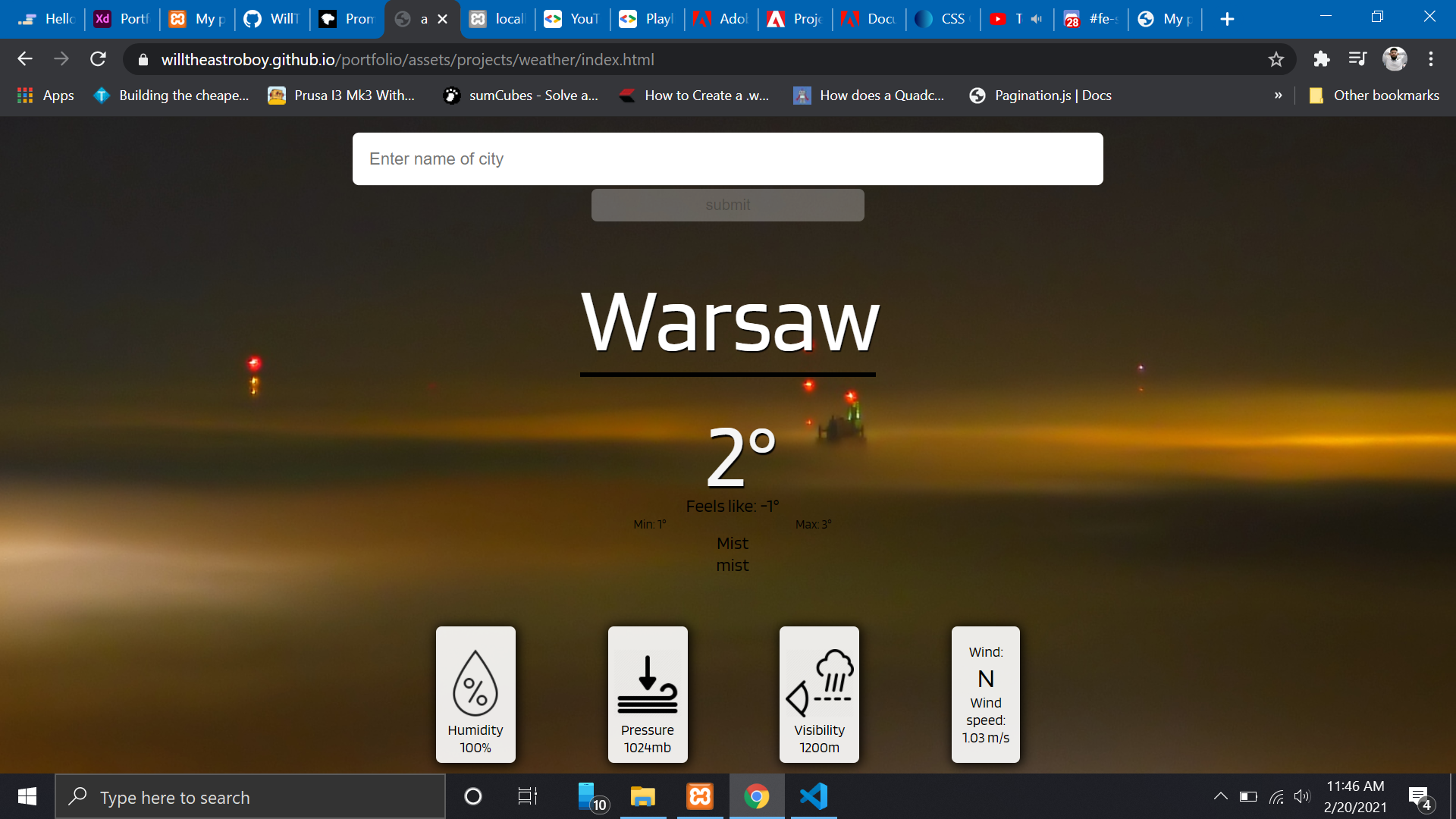Open the bookmarks overflow chevron
Viewport: 1456px width, 819px height.
pyautogui.click(x=1279, y=95)
